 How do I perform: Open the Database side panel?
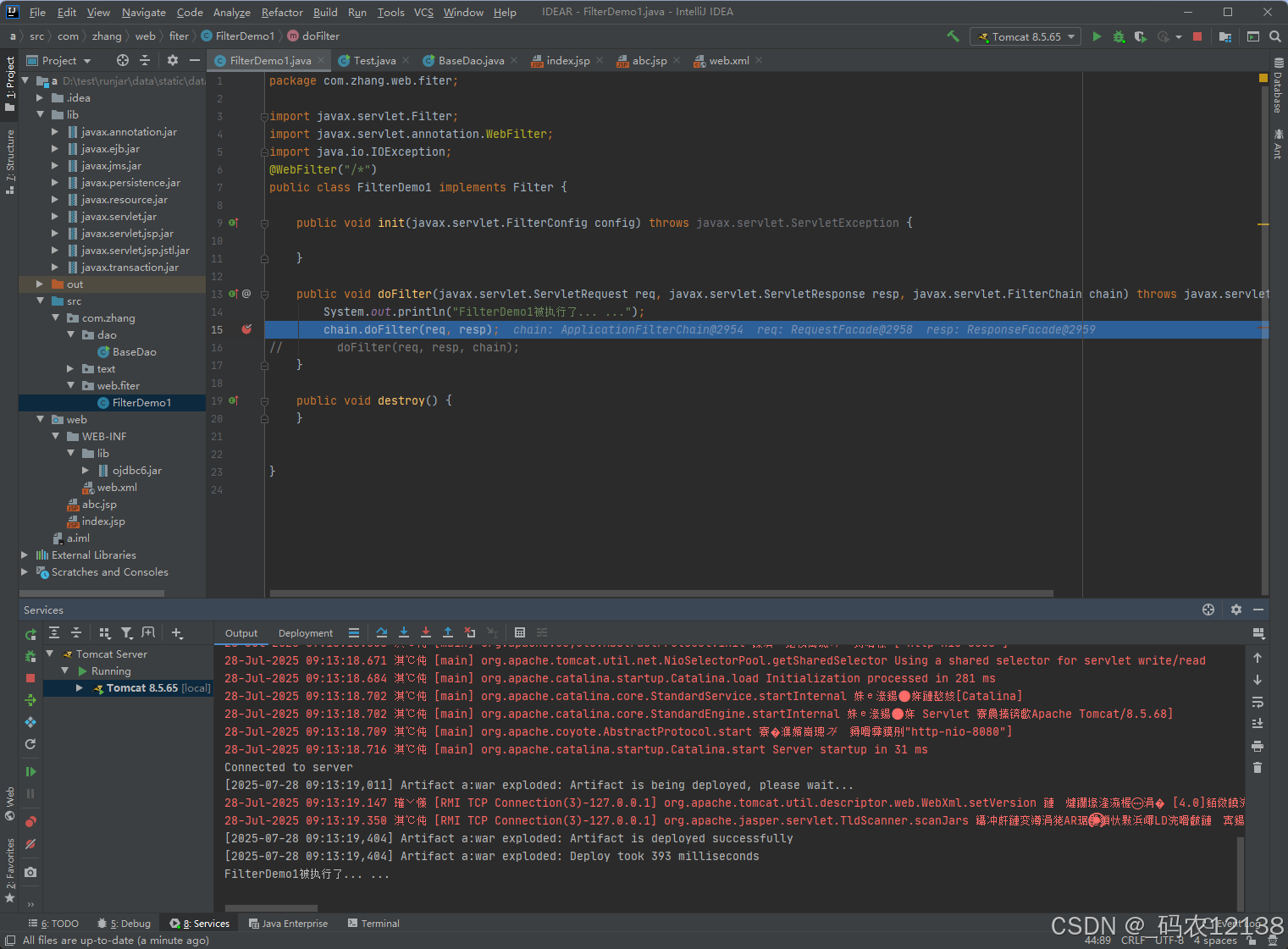coord(1279,86)
